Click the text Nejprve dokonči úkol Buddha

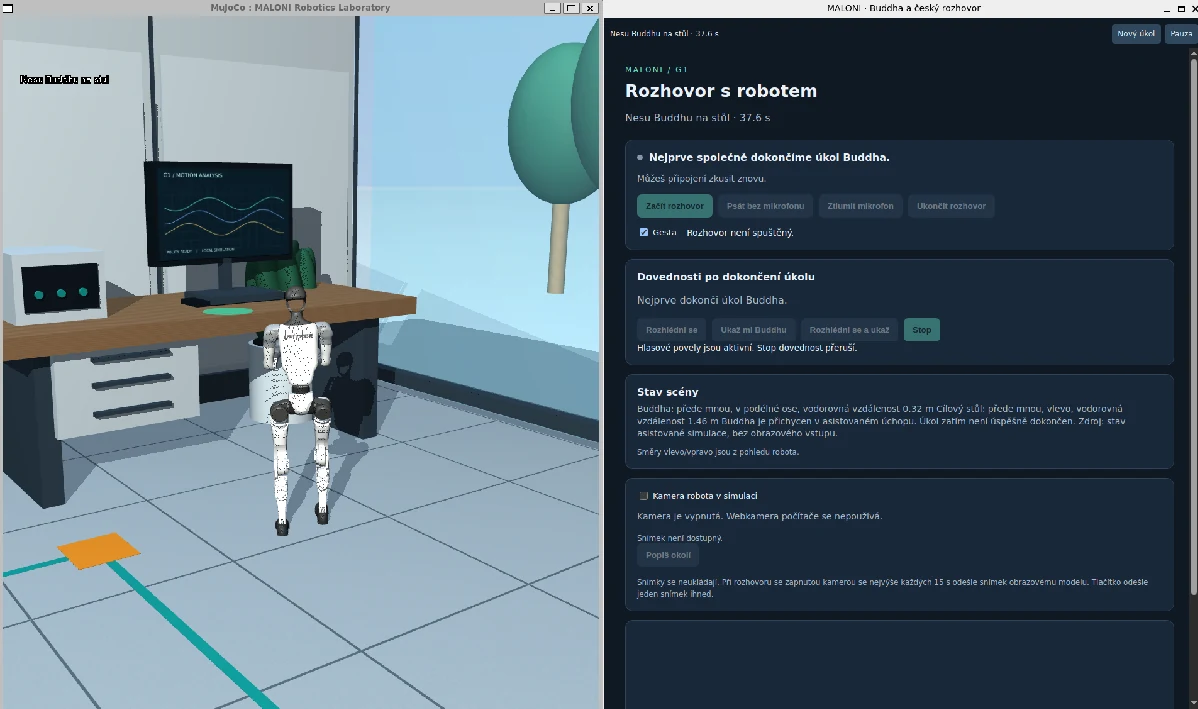(x=711, y=300)
